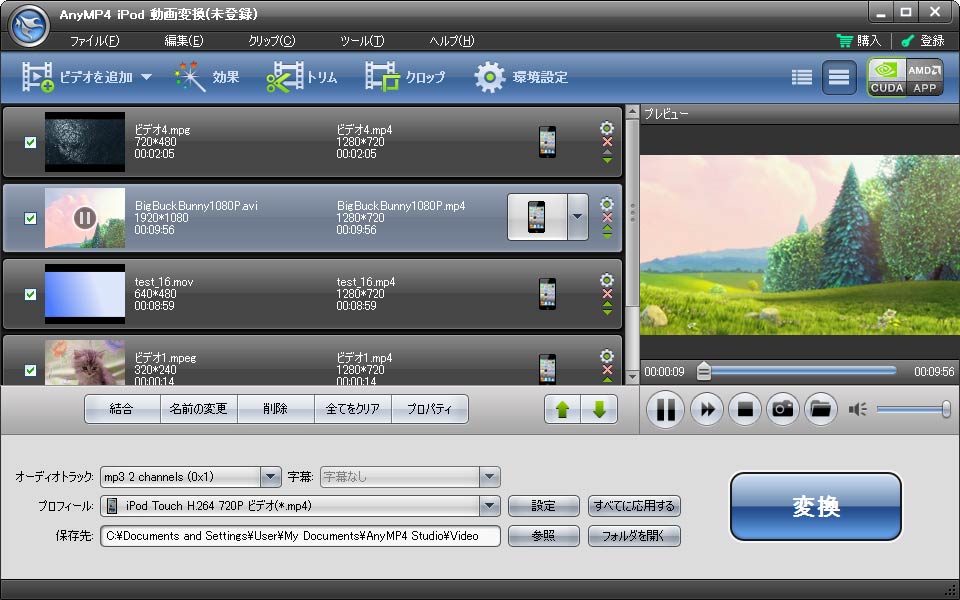The image size is (960, 600).
Task: Open the ツール(T) menu
Action: point(361,41)
